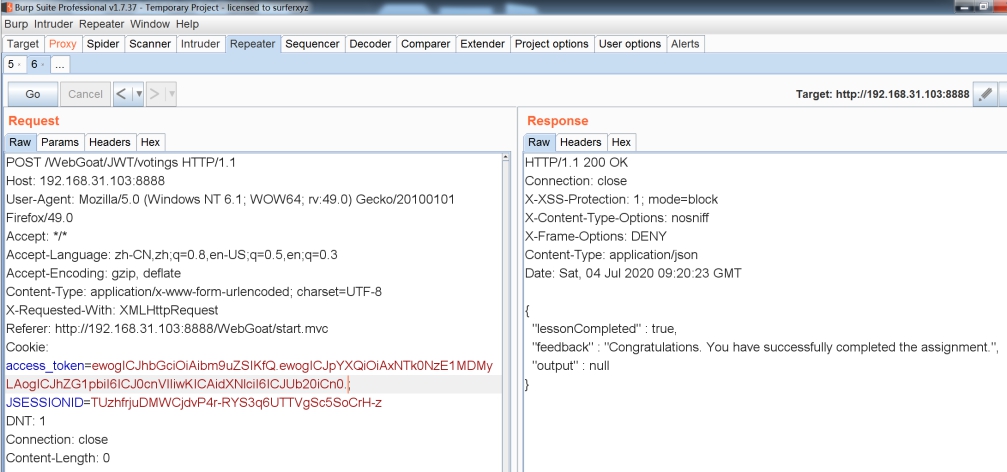Switch to the Comparer tab
The width and height of the screenshot is (1007, 472).
(x=425, y=44)
